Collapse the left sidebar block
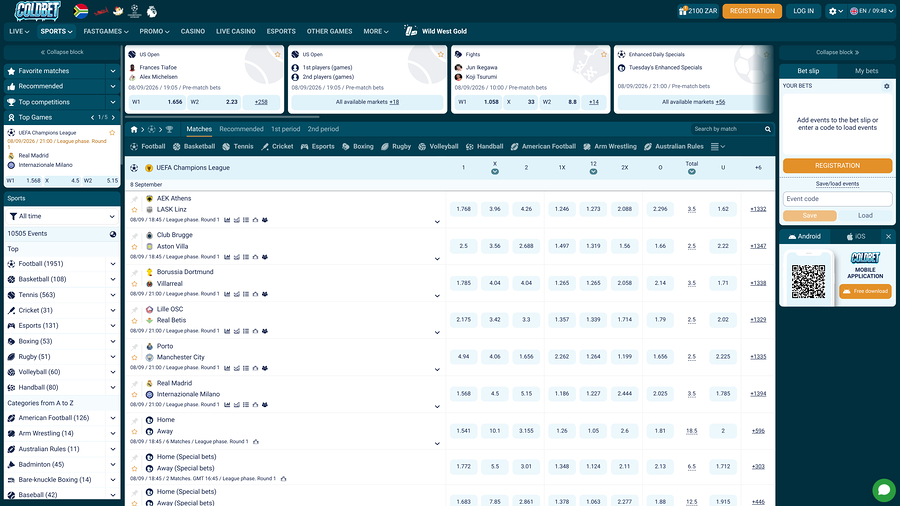The image size is (900, 506). 61,52
